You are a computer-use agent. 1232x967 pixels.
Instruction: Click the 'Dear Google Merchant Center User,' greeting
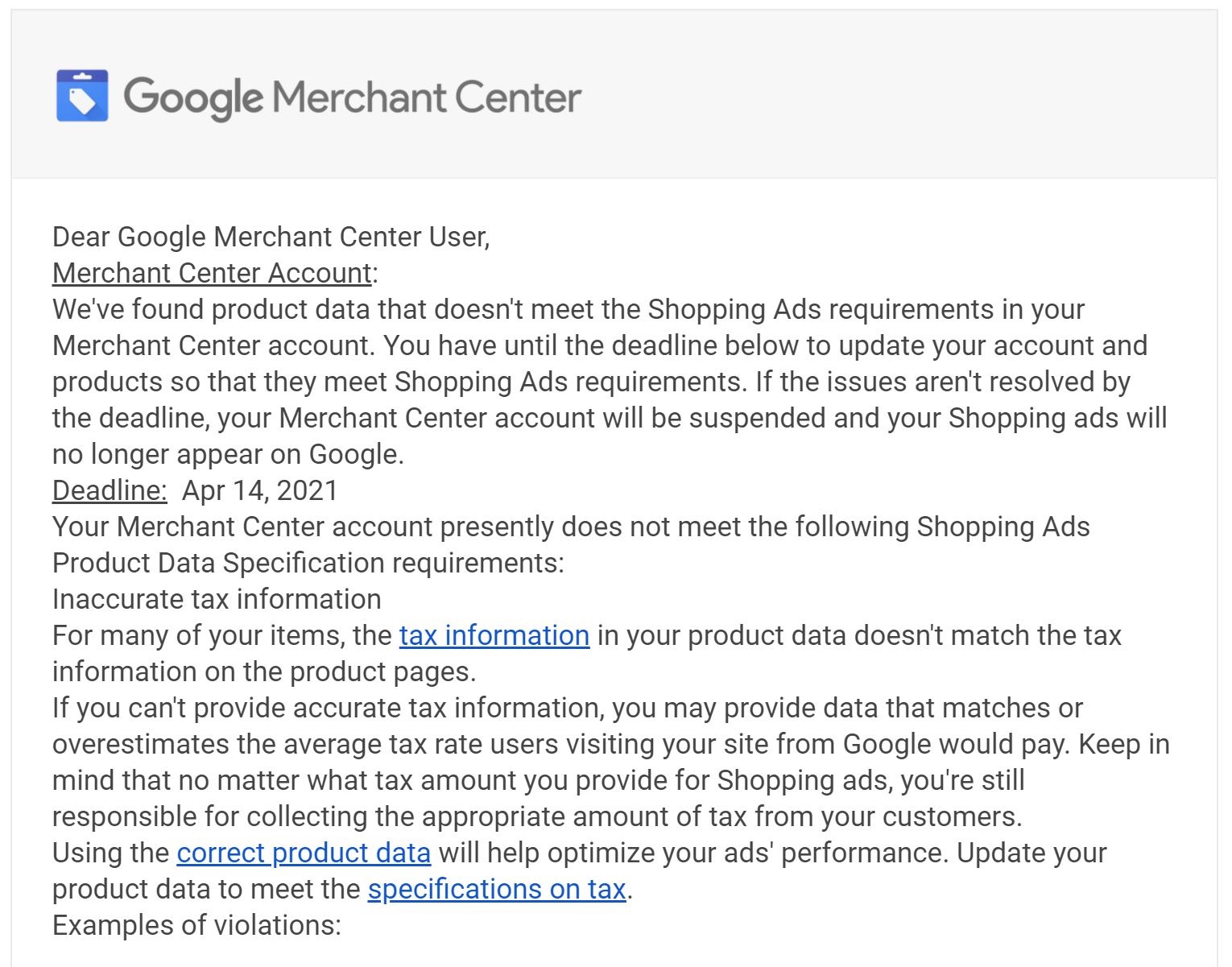271,237
